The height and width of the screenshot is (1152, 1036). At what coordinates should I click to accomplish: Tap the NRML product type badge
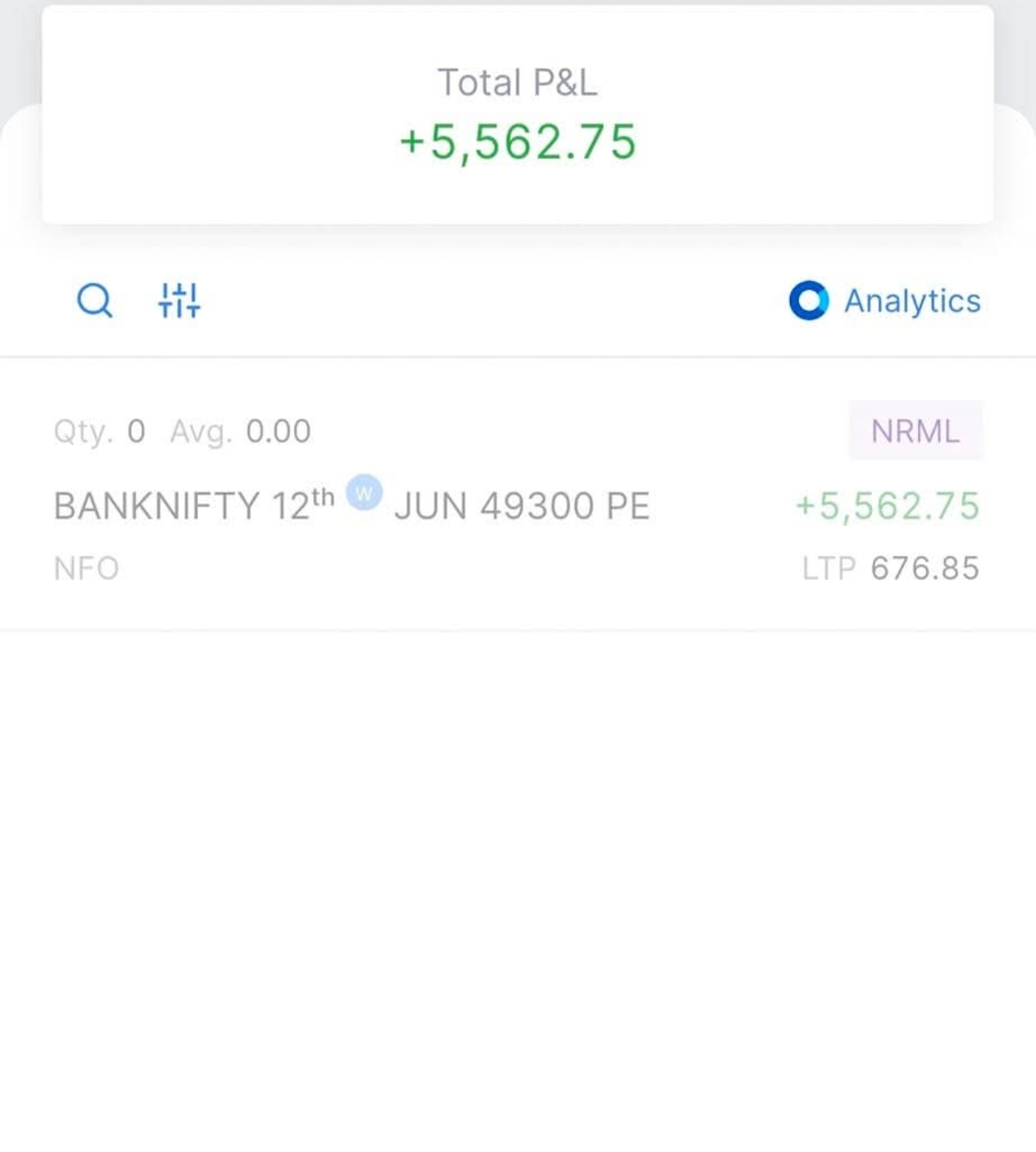coord(915,431)
